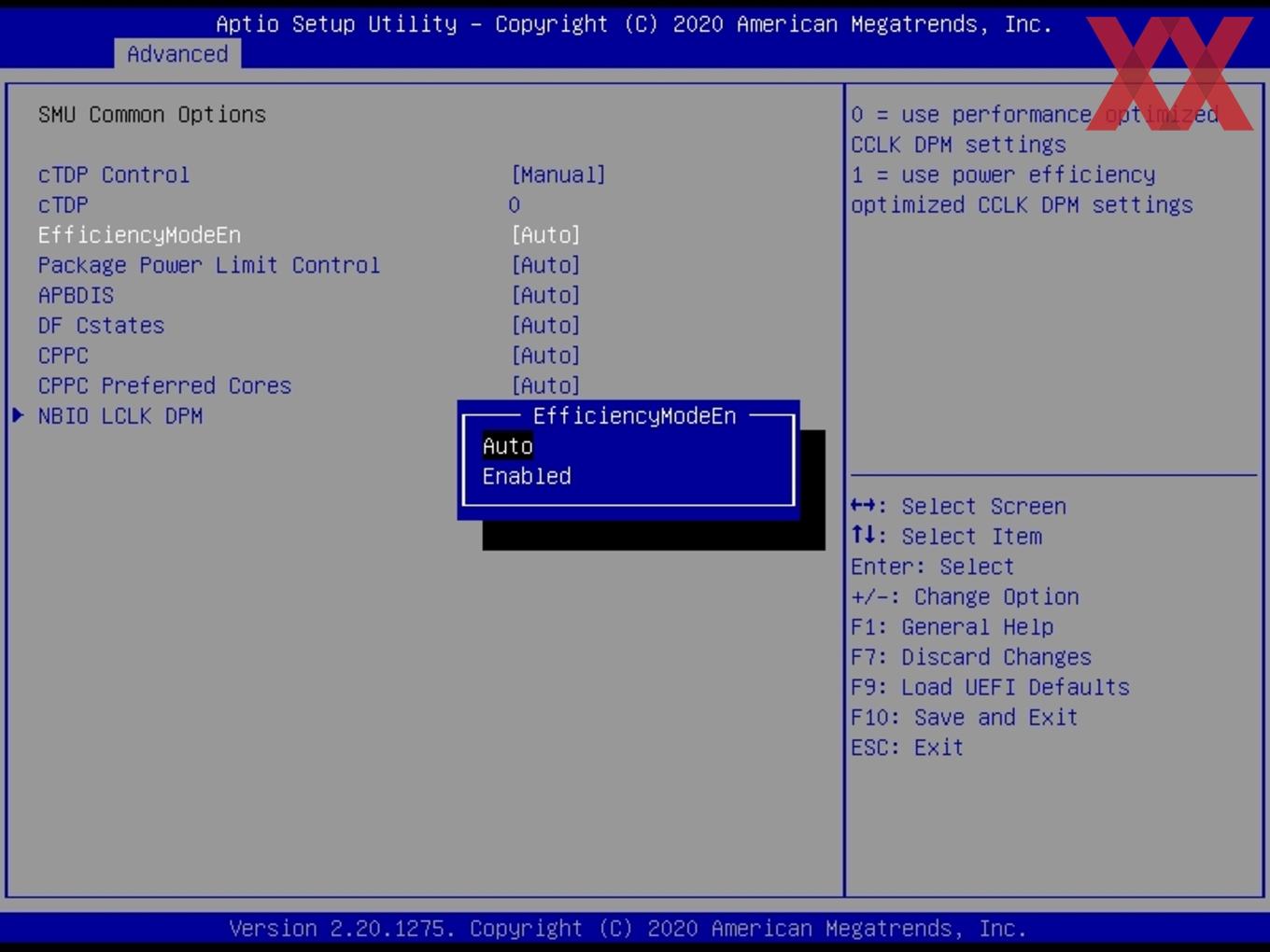The height and width of the screenshot is (952, 1270).
Task: Open the NBIO LCLK DPM entry
Action: point(120,416)
